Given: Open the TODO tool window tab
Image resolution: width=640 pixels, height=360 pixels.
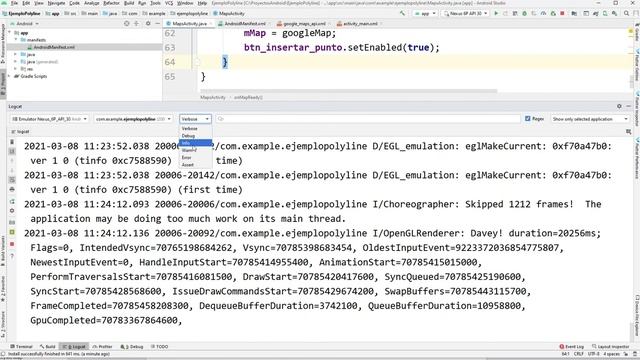Looking at the screenshot, I should 159,347.
